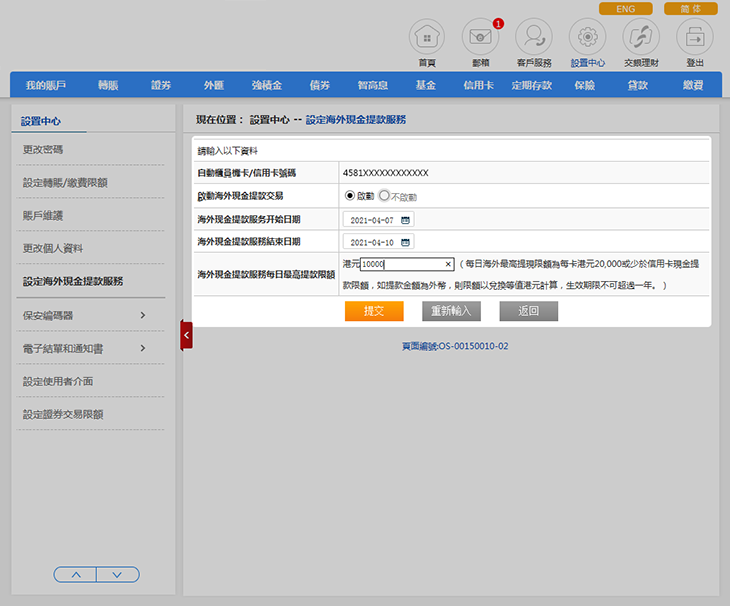Collapse the sidebar with red arrow handle
Screen dimensions: 730x606
point(186,335)
